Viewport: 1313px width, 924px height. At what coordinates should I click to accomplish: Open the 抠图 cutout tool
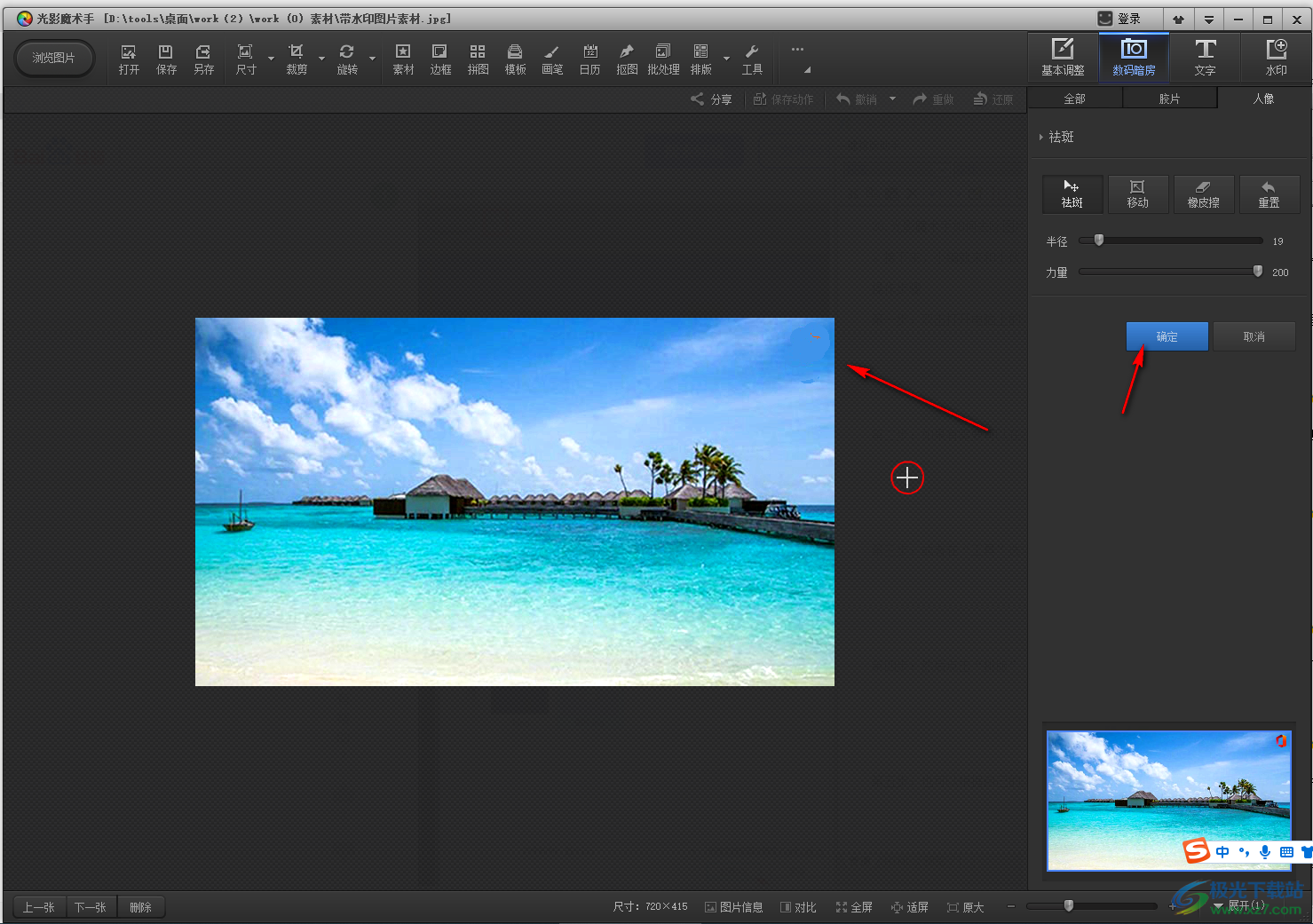coord(627,59)
